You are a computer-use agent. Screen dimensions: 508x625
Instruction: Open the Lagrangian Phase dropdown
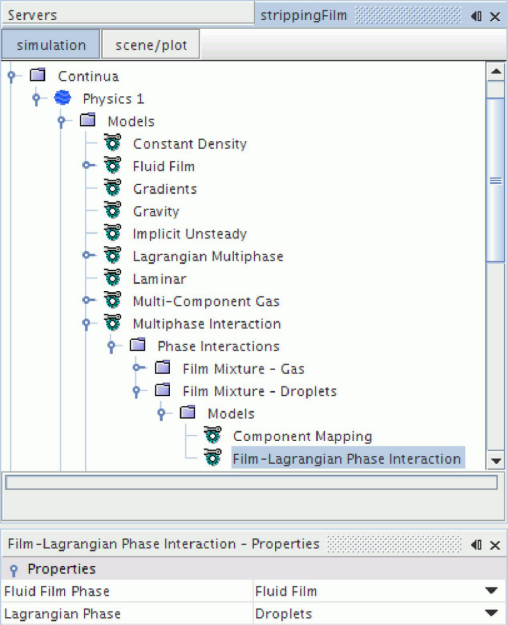(x=492, y=613)
